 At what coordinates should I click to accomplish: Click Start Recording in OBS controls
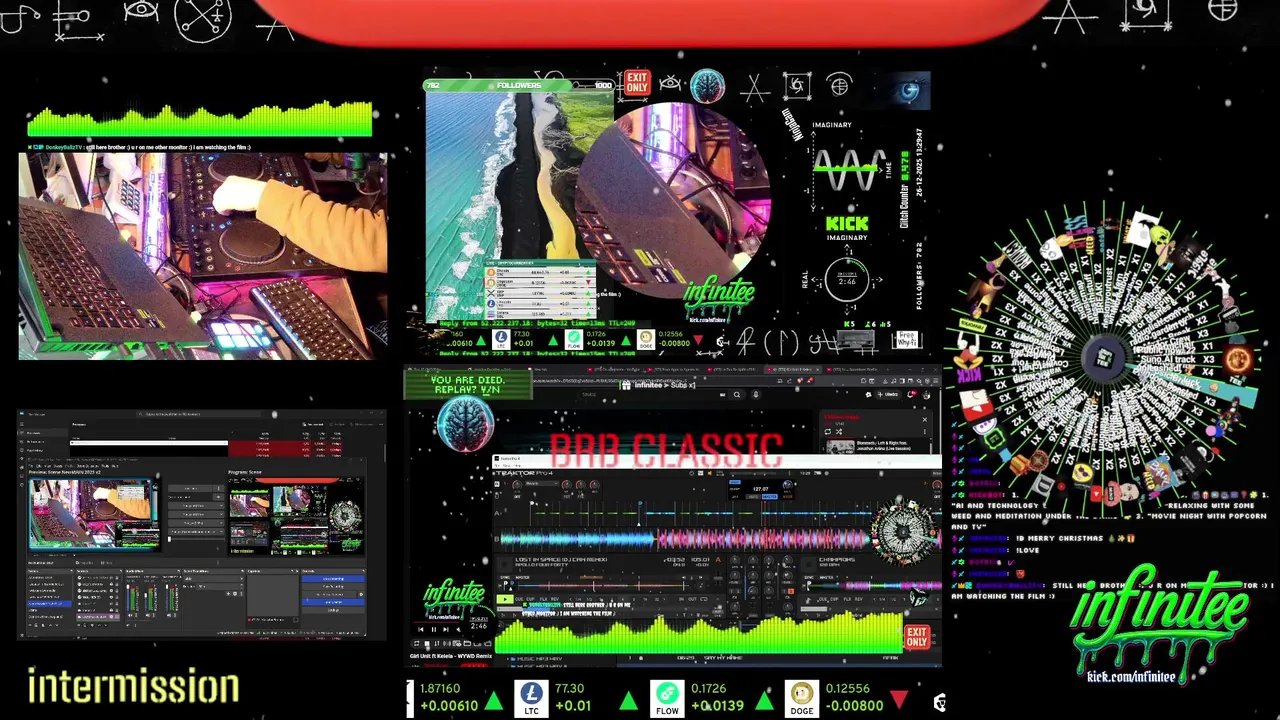[333, 587]
